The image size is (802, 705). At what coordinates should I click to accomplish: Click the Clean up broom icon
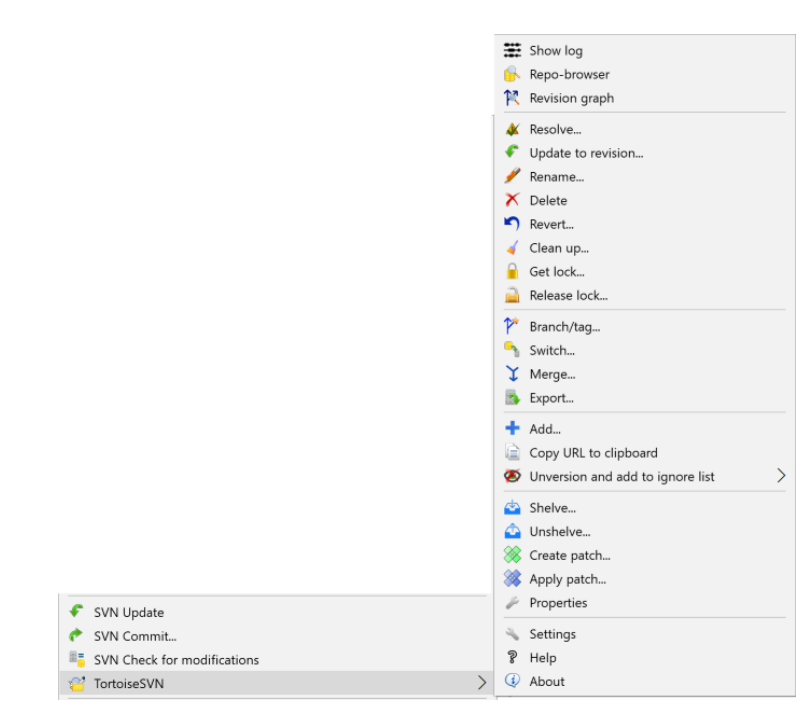pos(512,248)
